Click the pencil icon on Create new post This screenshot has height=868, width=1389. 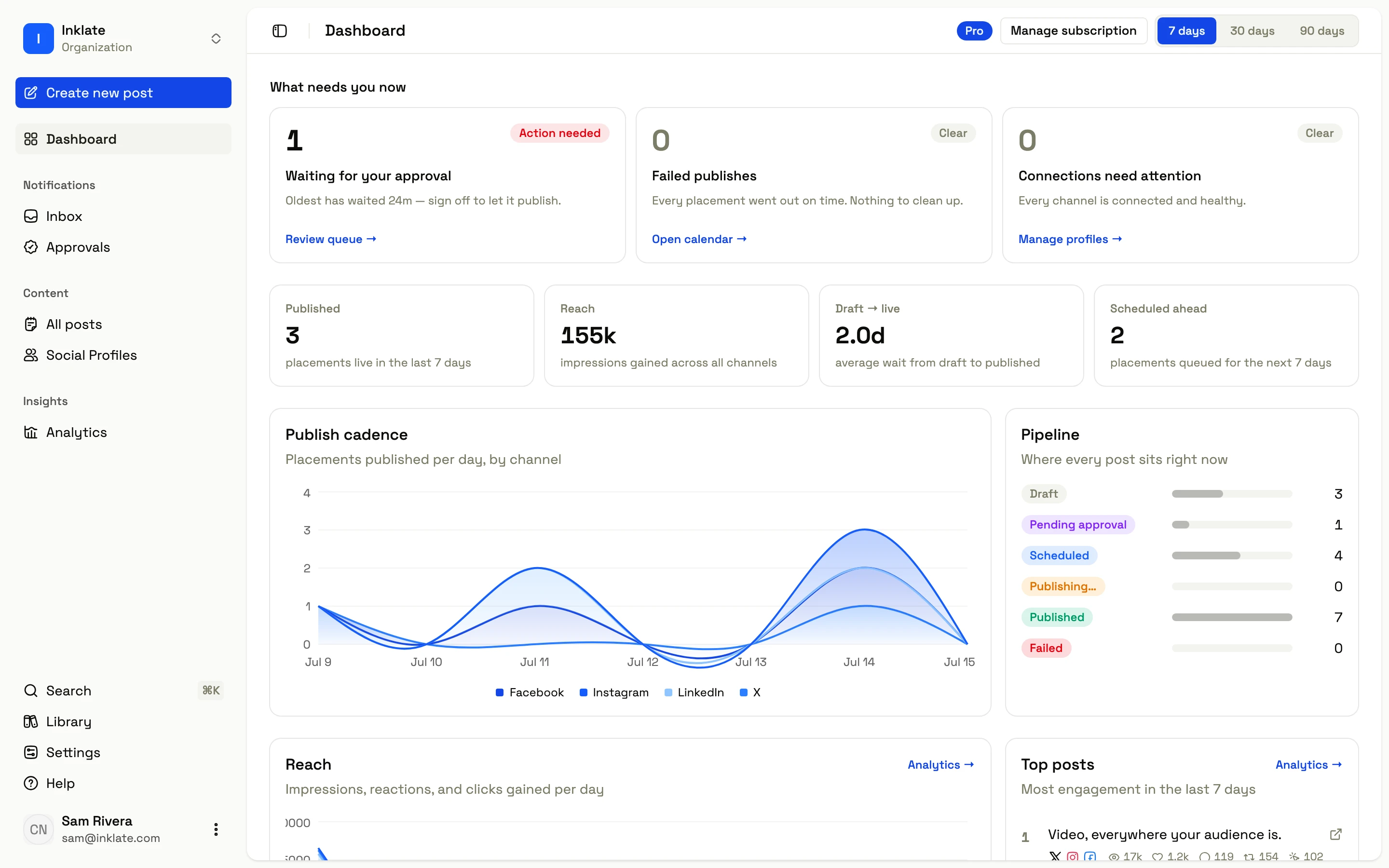tap(31, 93)
